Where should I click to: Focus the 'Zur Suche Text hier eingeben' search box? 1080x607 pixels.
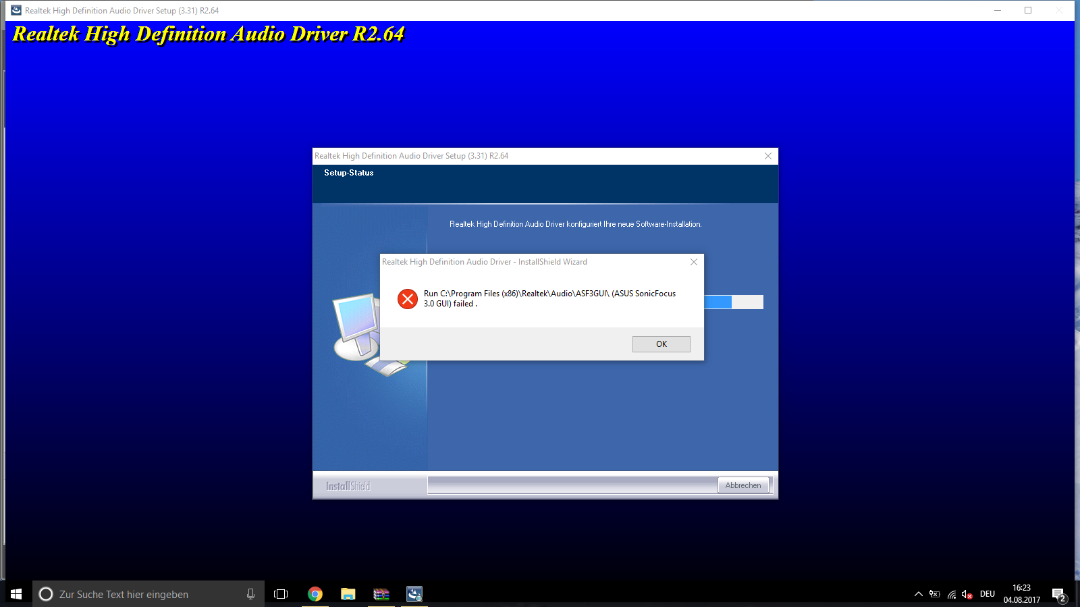(x=148, y=594)
